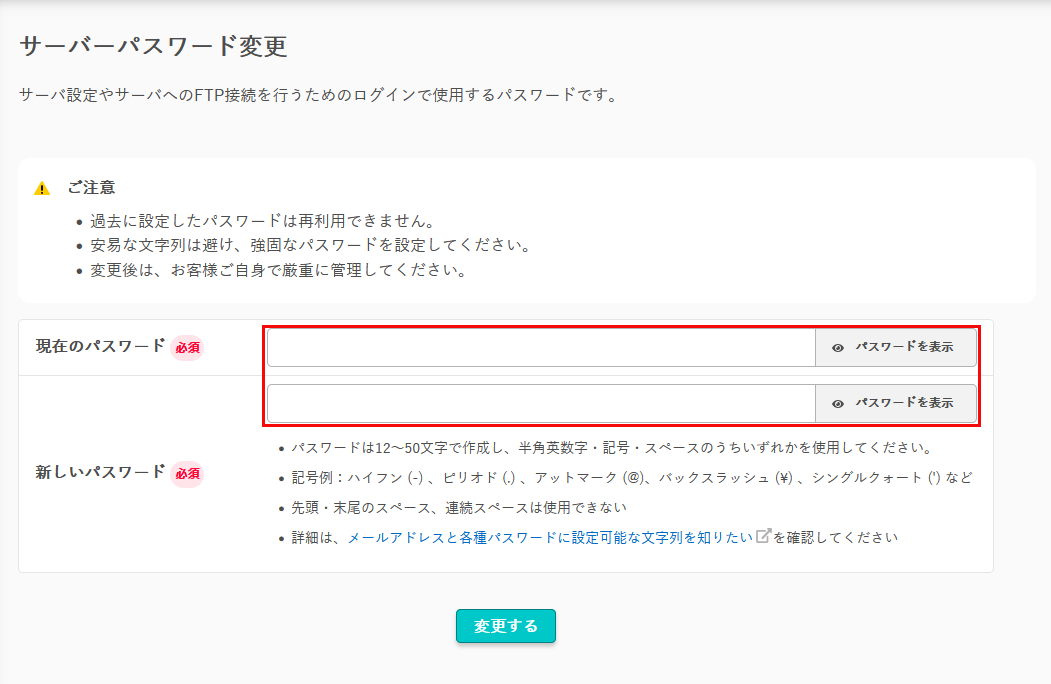
Task: Click the 必須 badge beside 現在のパスワード
Action: (x=188, y=348)
